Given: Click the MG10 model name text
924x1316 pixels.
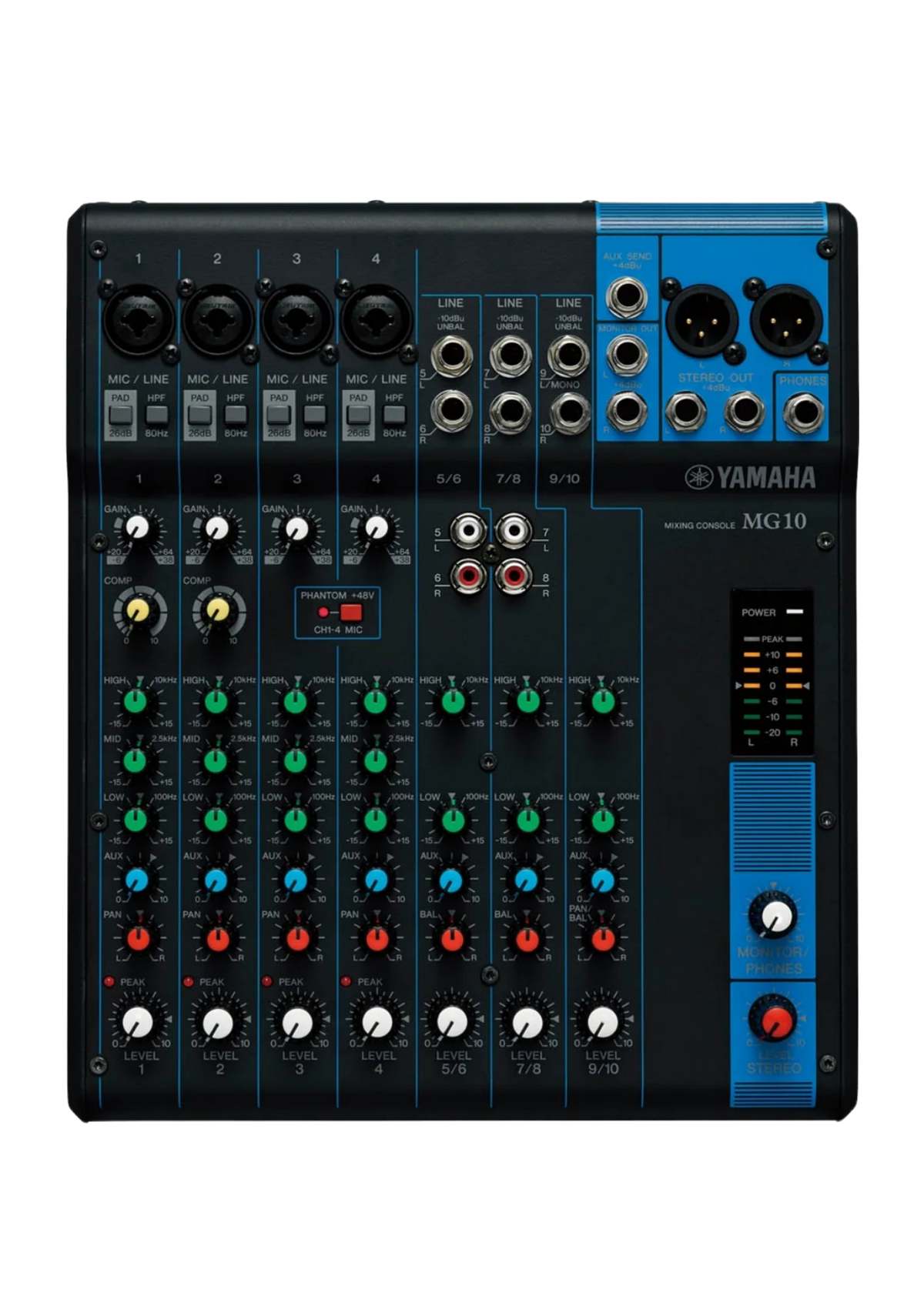Looking at the screenshot, I should click(775, 521).
